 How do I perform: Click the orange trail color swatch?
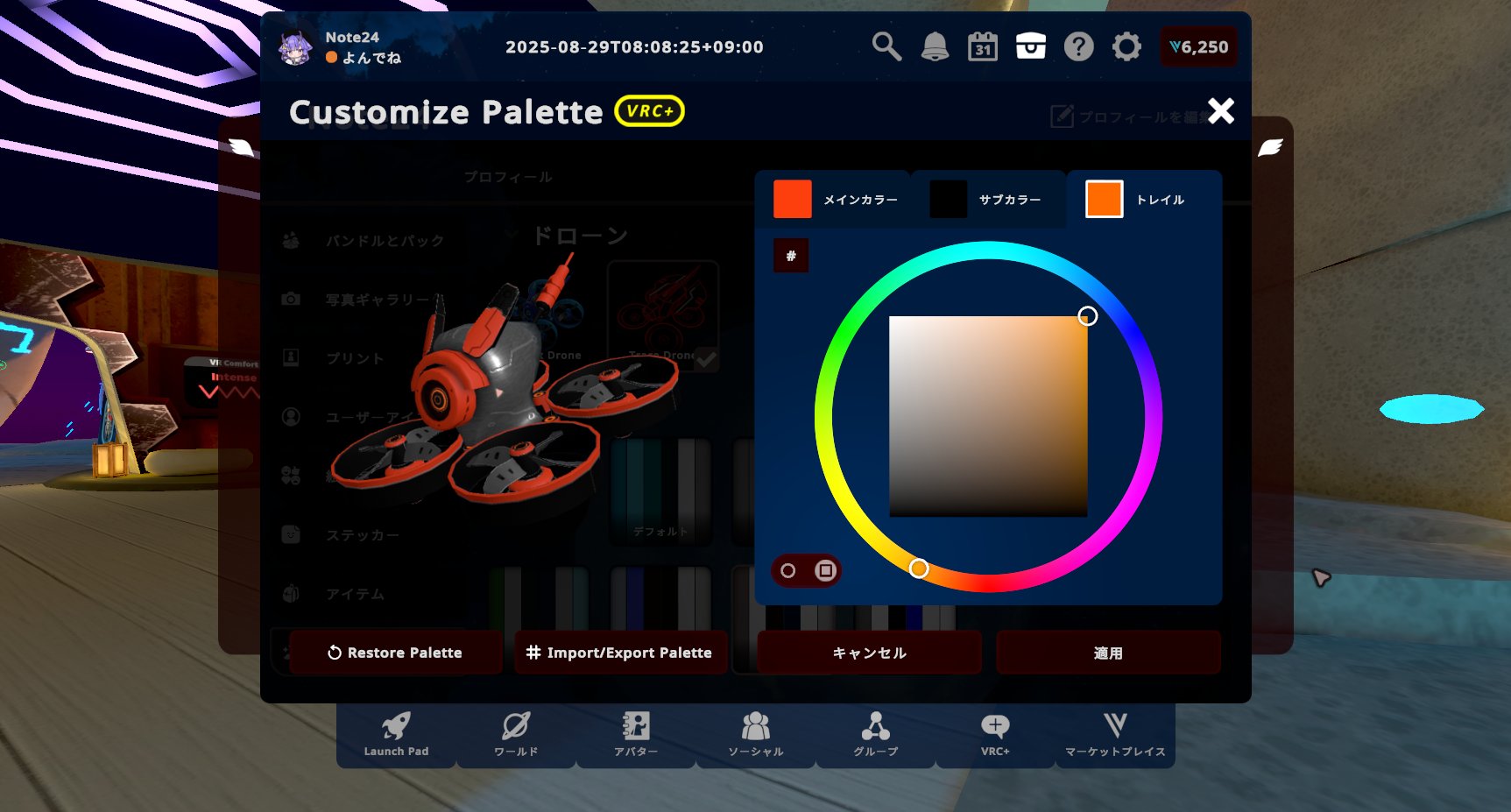[x=1104, y=200]
